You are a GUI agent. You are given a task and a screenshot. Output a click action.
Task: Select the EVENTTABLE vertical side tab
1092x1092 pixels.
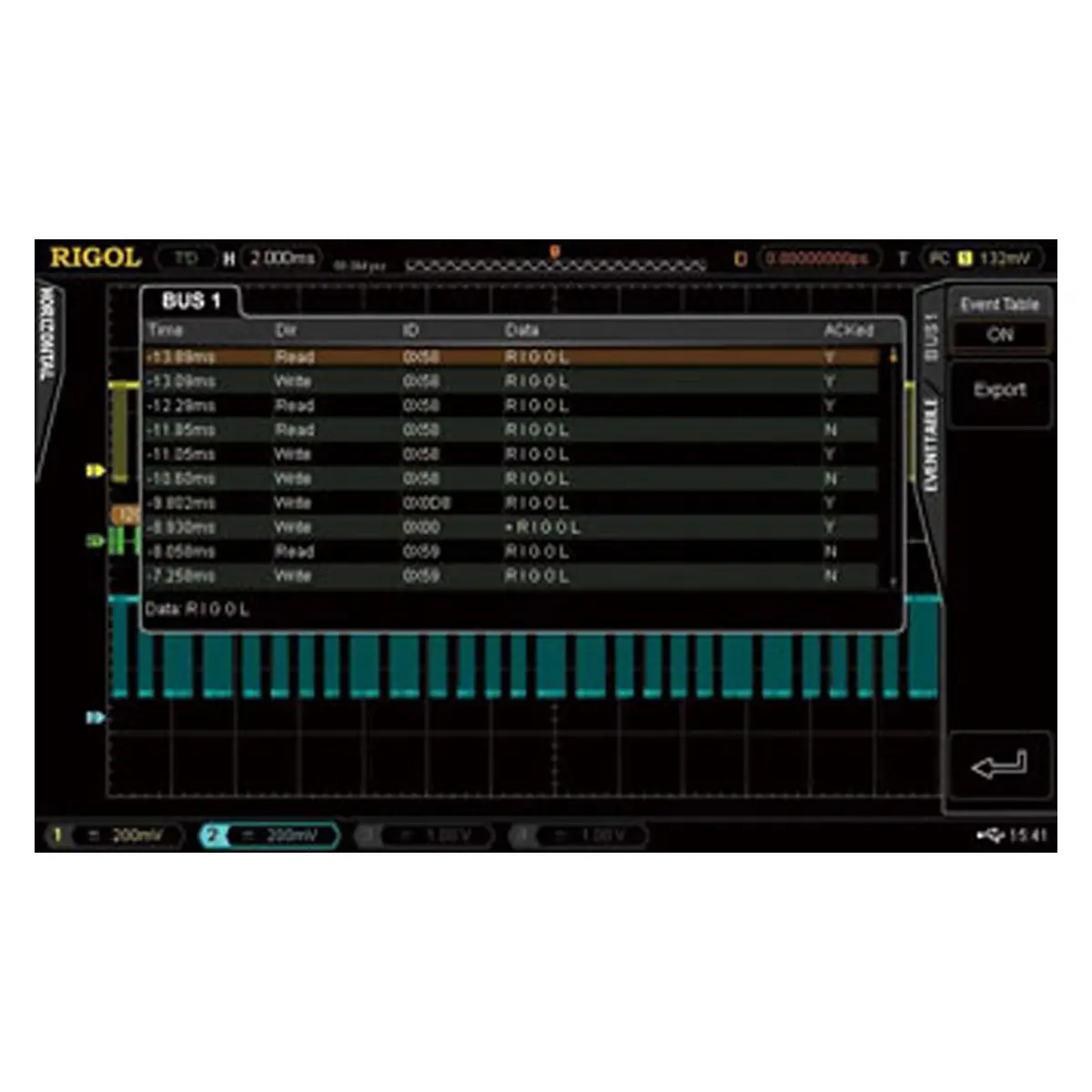pyautogui.click(x=930, y=446)
